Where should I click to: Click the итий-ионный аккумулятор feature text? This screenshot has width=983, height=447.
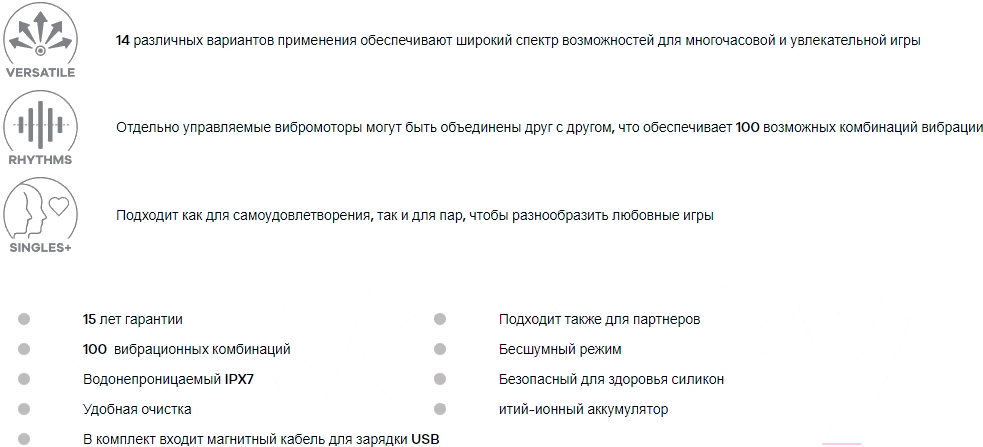[583, 409]
